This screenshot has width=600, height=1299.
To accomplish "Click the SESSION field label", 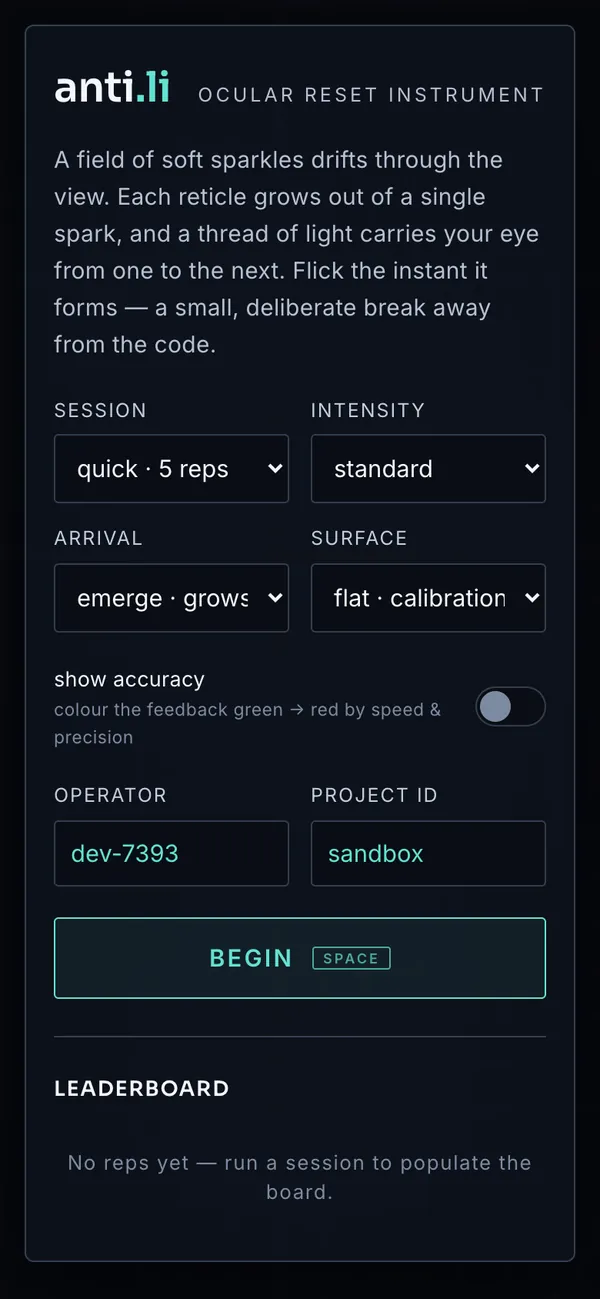I will pyautogui.click(x=100, y=410).
